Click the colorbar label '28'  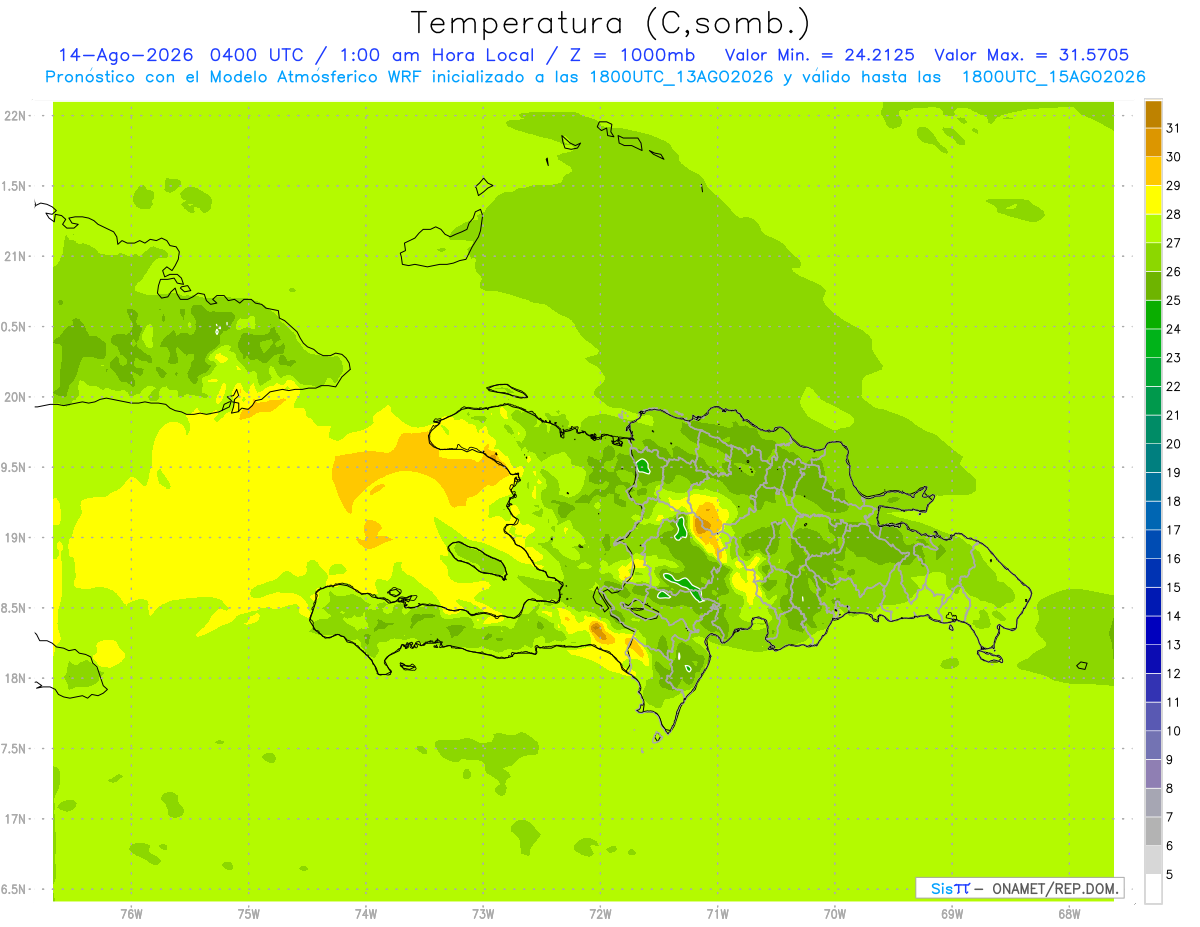coord(1174,214)
